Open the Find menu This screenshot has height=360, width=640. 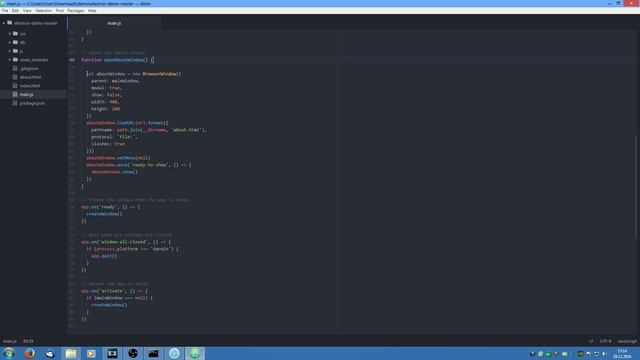60,11
